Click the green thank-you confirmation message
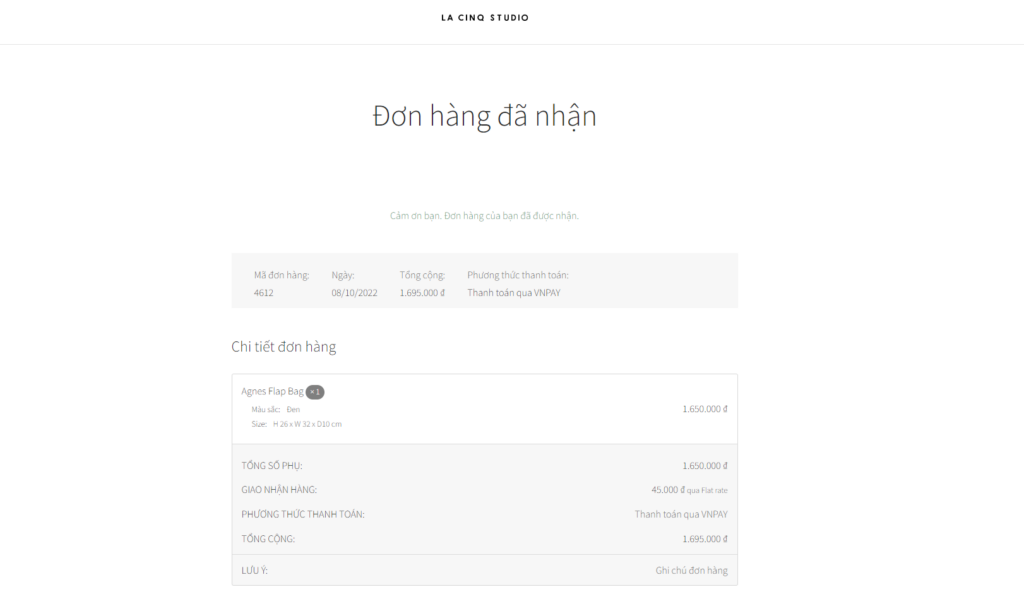Viewport: 1024px width, 616px height. [485, 216]
